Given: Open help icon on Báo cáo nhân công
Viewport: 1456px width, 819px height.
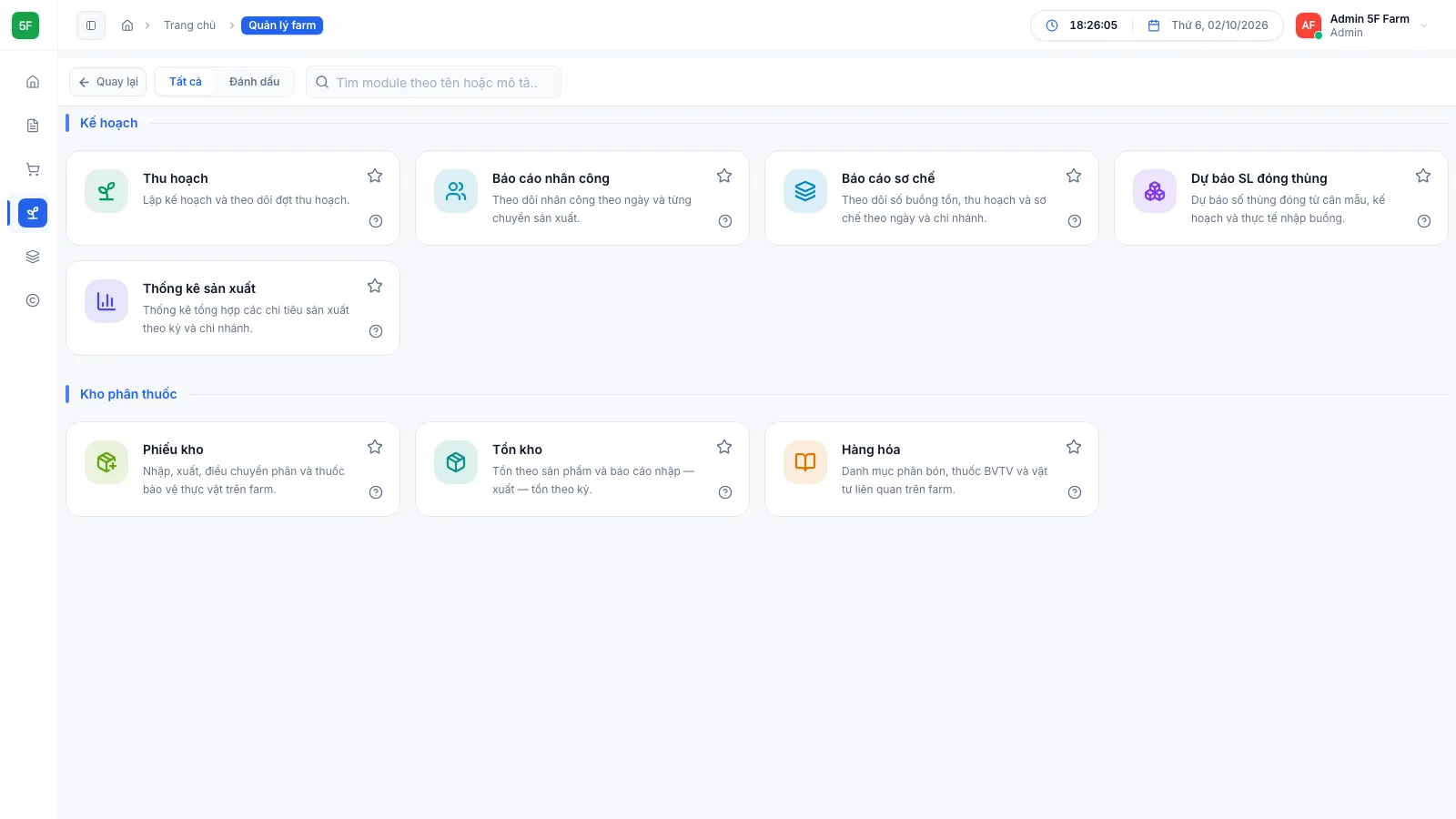Looking at the screenshot, I should pyautogui.click(x=725, y=221).
